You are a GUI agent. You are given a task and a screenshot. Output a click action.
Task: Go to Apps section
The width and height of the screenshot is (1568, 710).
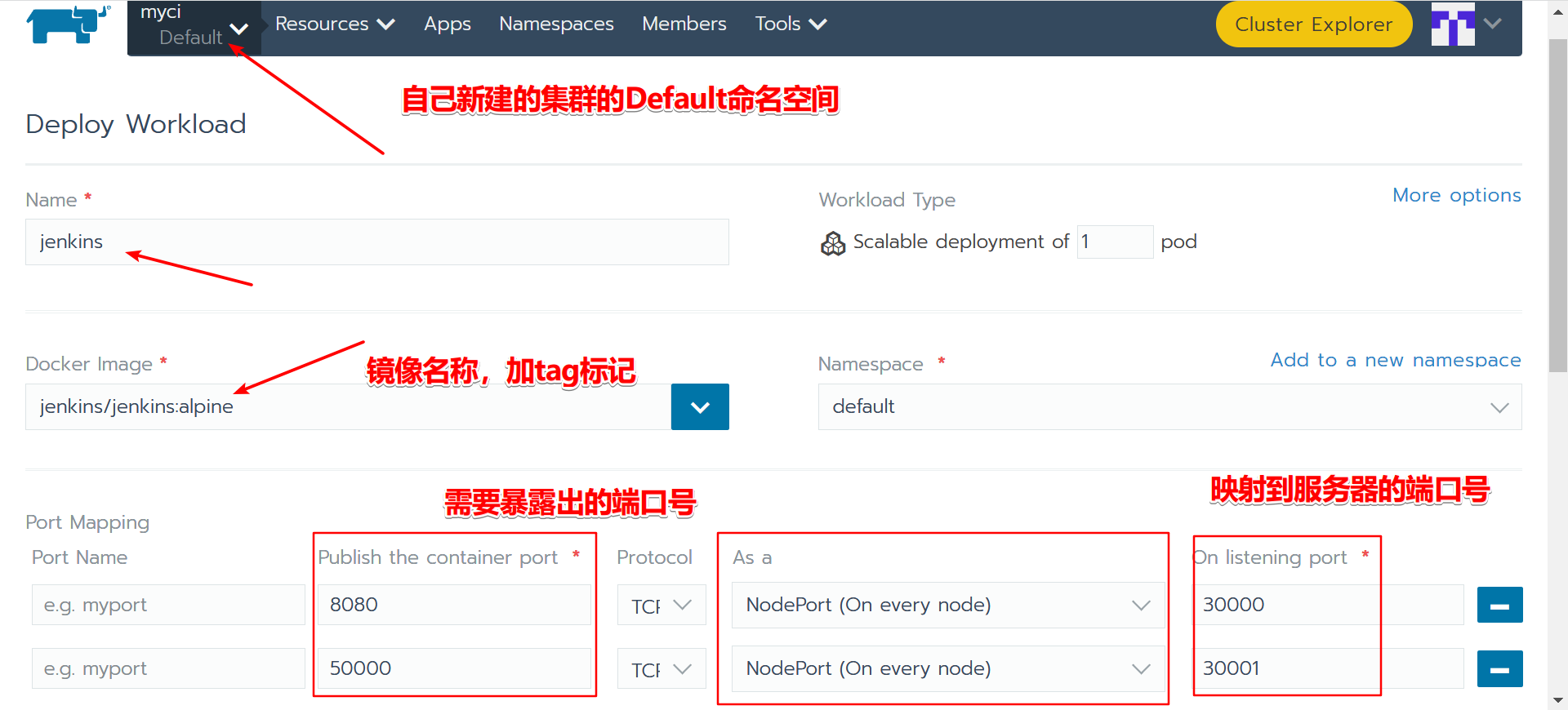click(x=448, y=24)
